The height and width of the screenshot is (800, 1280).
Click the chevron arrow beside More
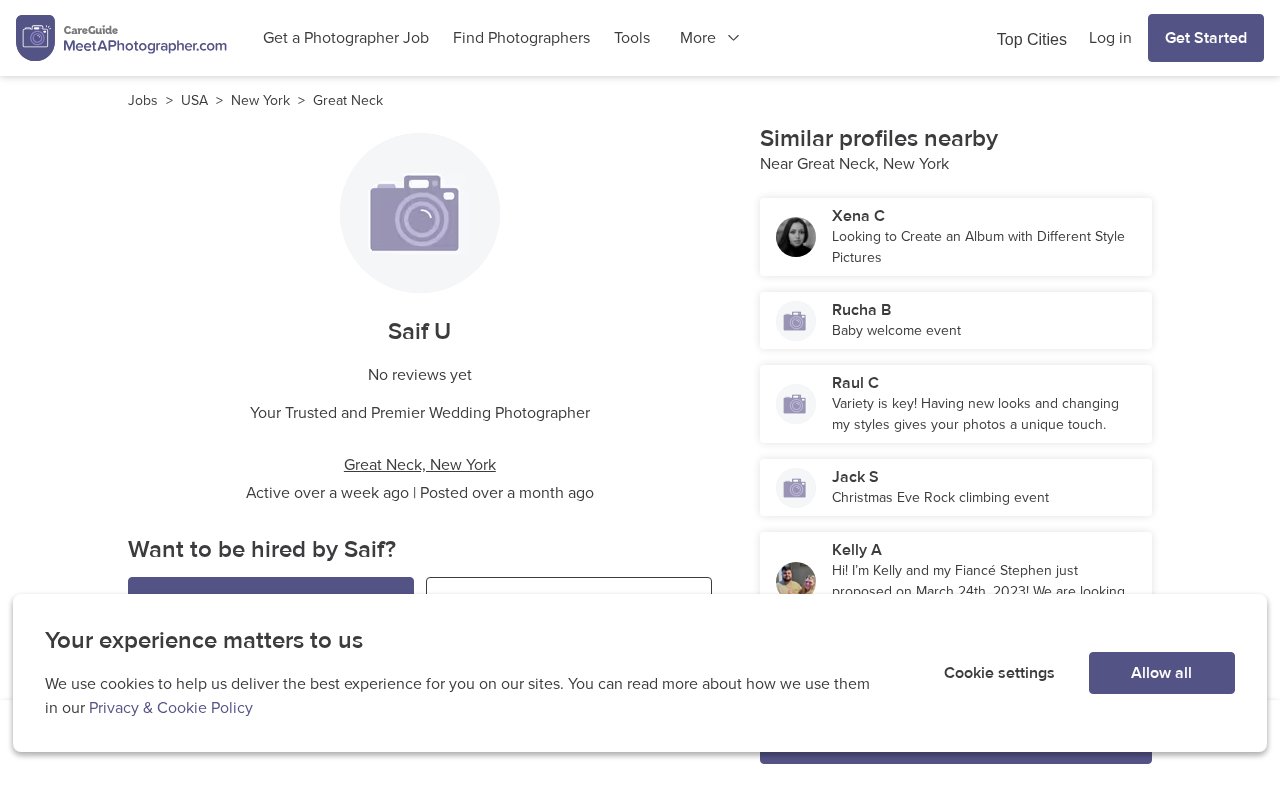pyautogui.click(x=733, y=38)
